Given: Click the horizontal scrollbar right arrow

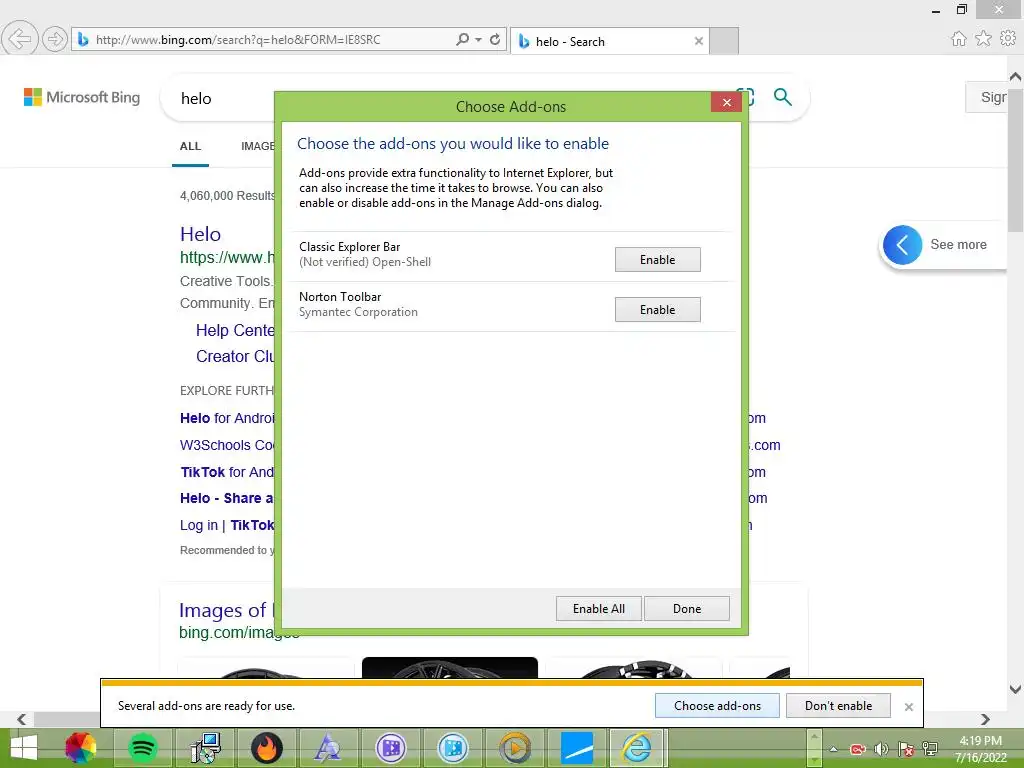Looking at the screenshot, I should (985, 719).
